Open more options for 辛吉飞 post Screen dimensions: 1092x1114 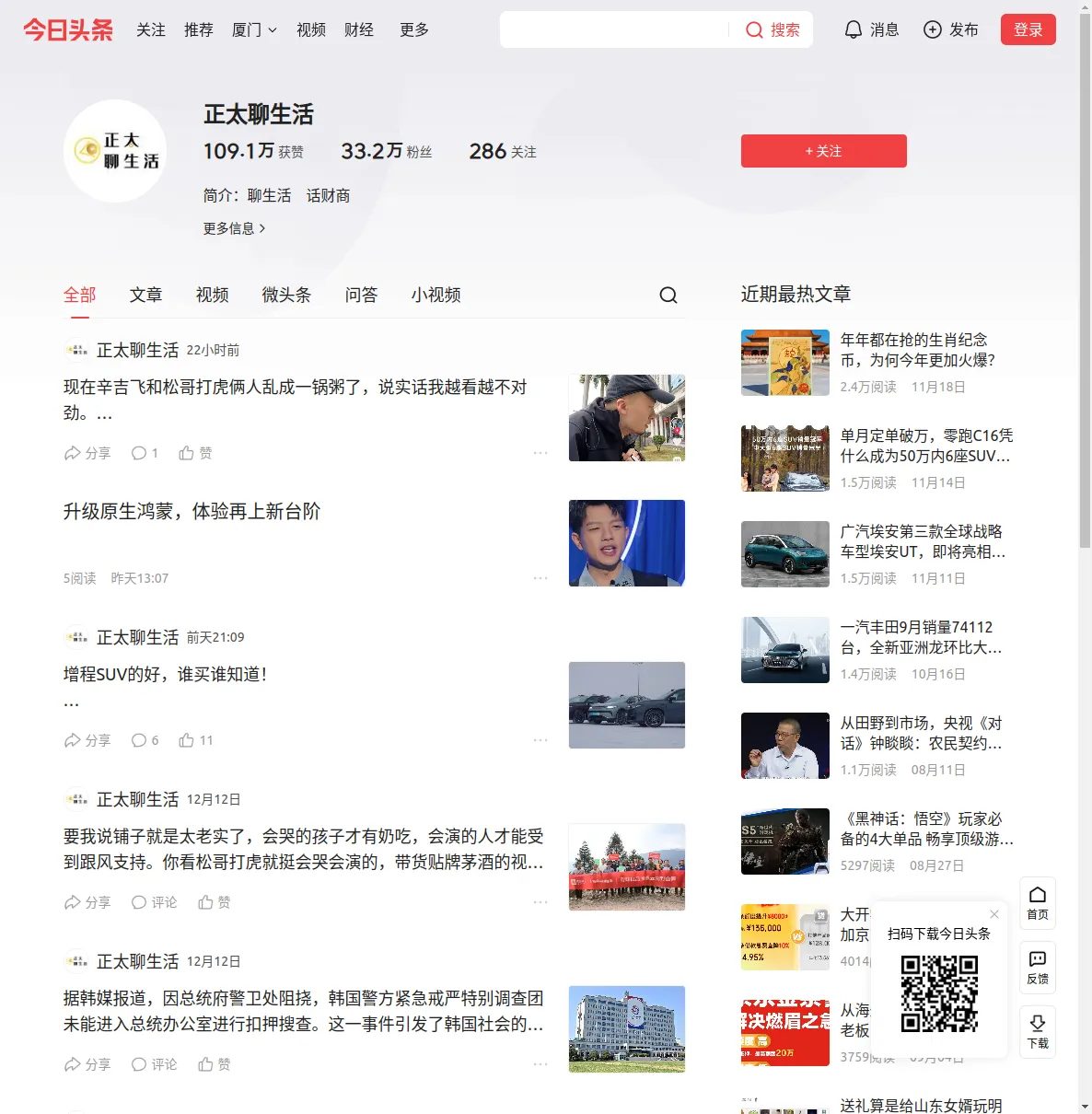point(540,453)
